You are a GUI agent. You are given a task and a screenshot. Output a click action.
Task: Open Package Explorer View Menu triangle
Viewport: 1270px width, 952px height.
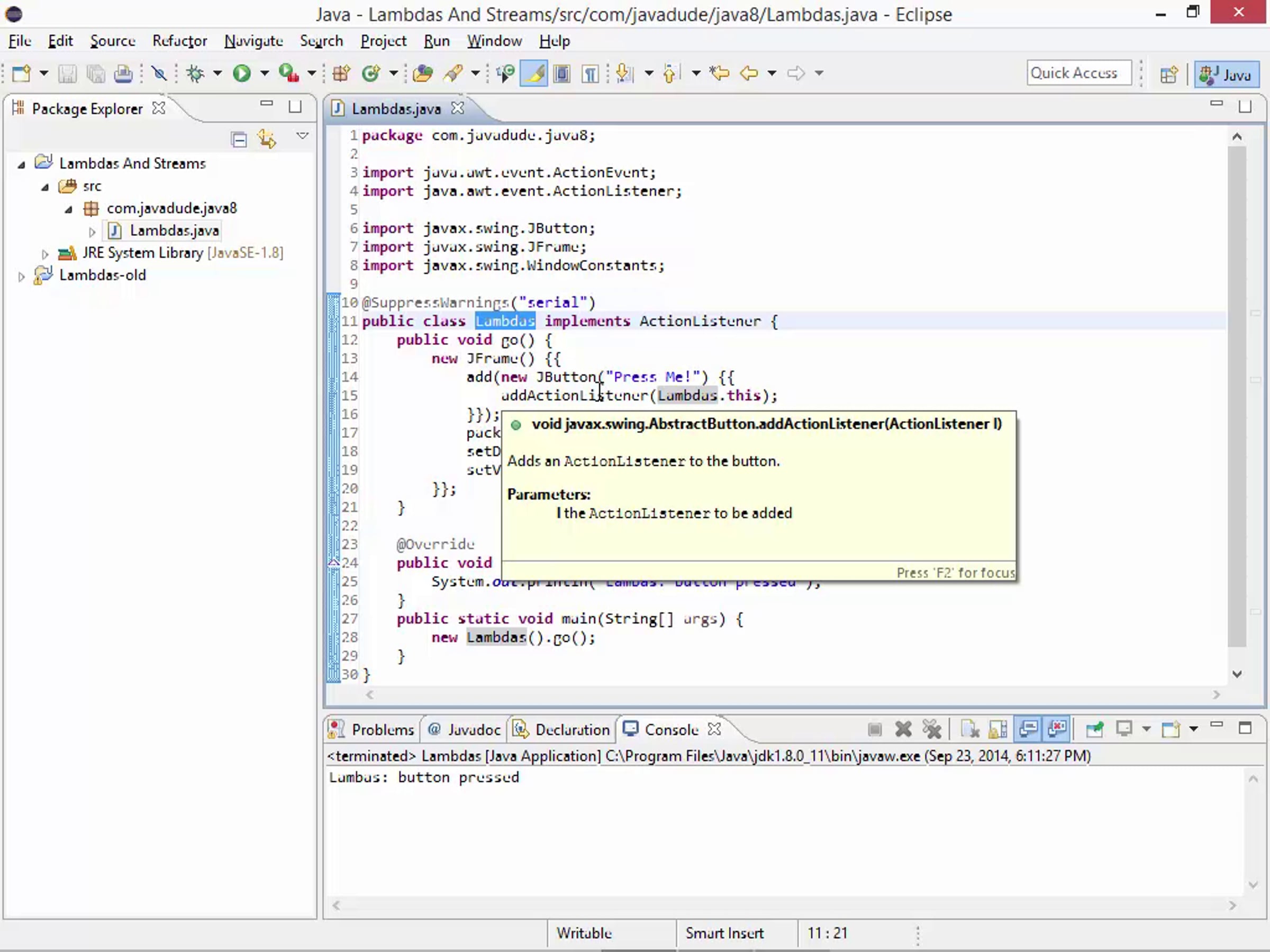pyautogui.click(x=302, y=136)
